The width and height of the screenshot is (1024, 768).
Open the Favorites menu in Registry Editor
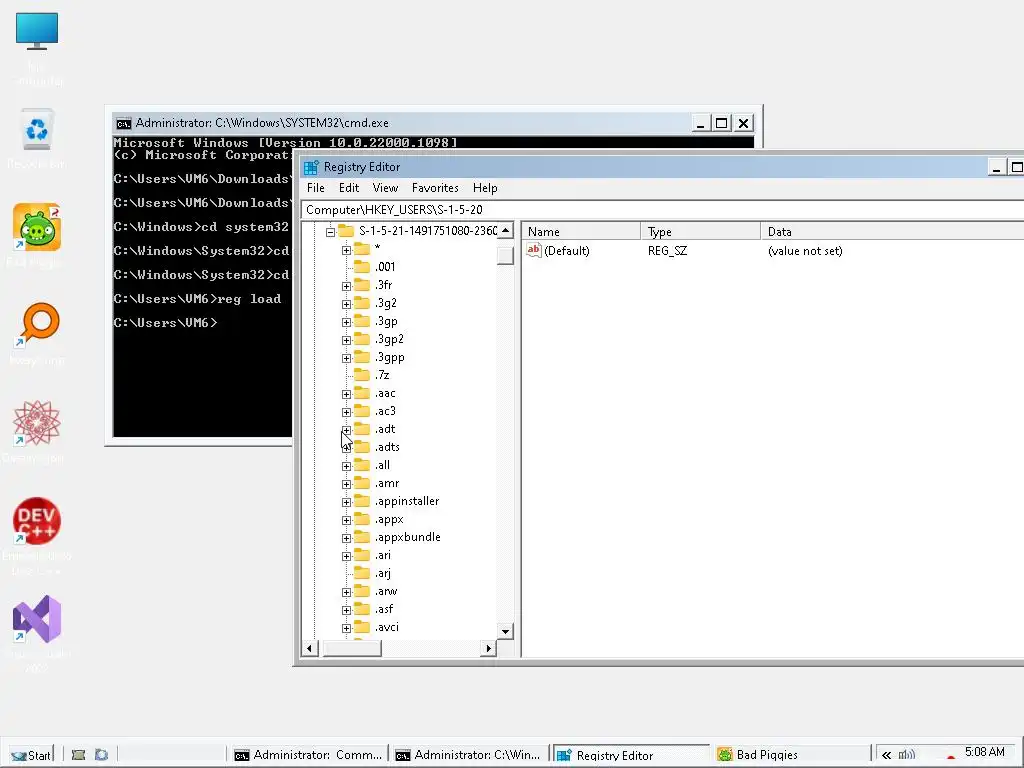[435, 188]
